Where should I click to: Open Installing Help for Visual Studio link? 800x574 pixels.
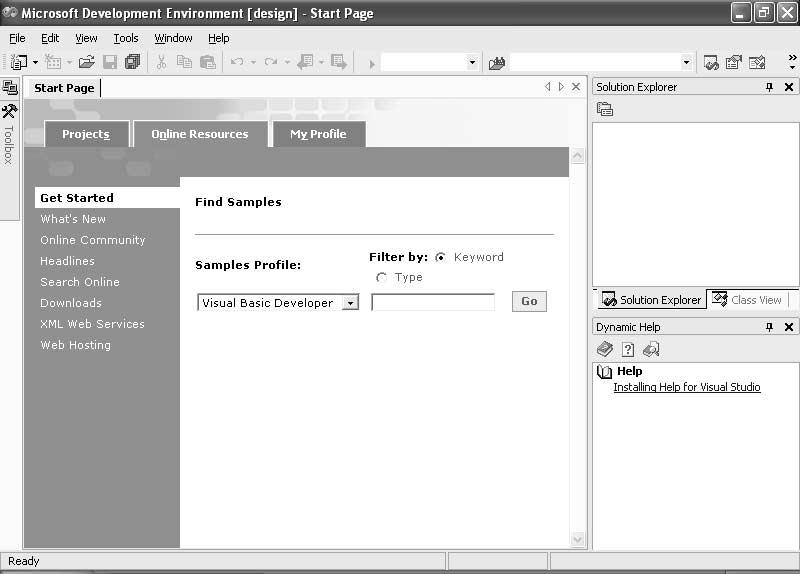point(687,387)
